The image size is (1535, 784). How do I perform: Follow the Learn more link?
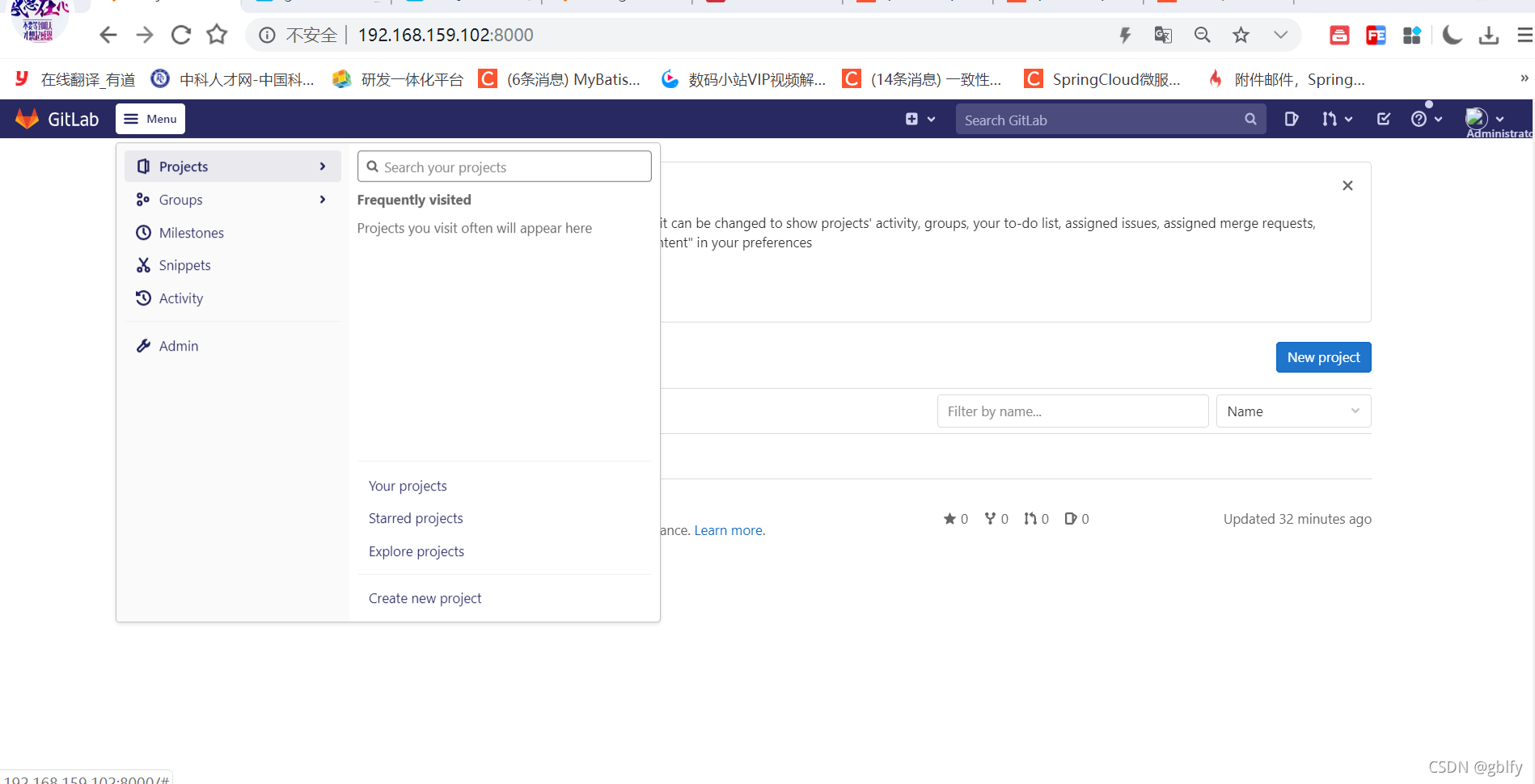point(726,529)
